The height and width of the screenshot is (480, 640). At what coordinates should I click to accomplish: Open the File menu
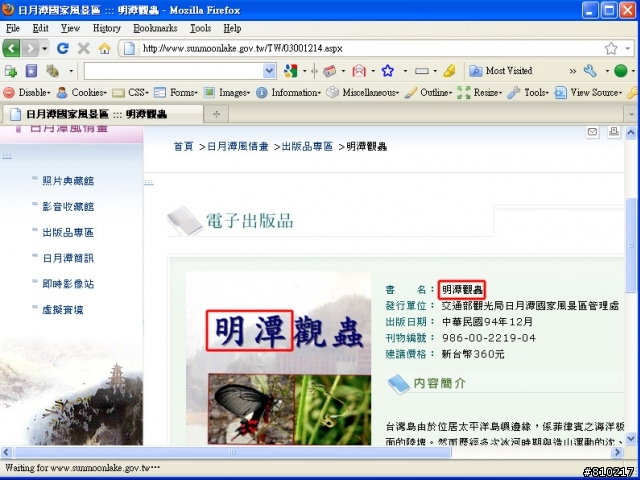tap(13, 29)
